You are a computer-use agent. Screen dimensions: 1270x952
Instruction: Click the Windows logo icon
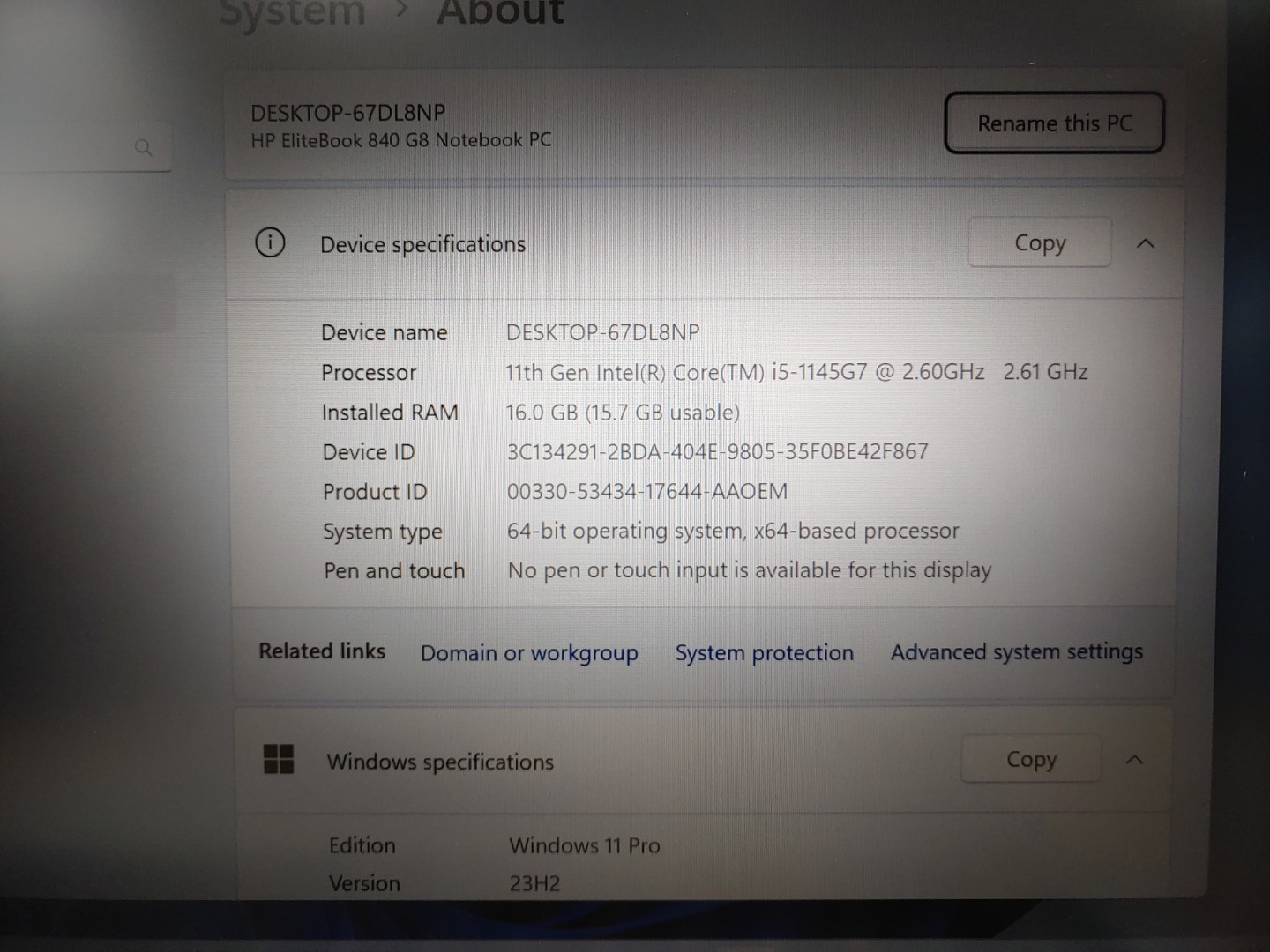279,759
